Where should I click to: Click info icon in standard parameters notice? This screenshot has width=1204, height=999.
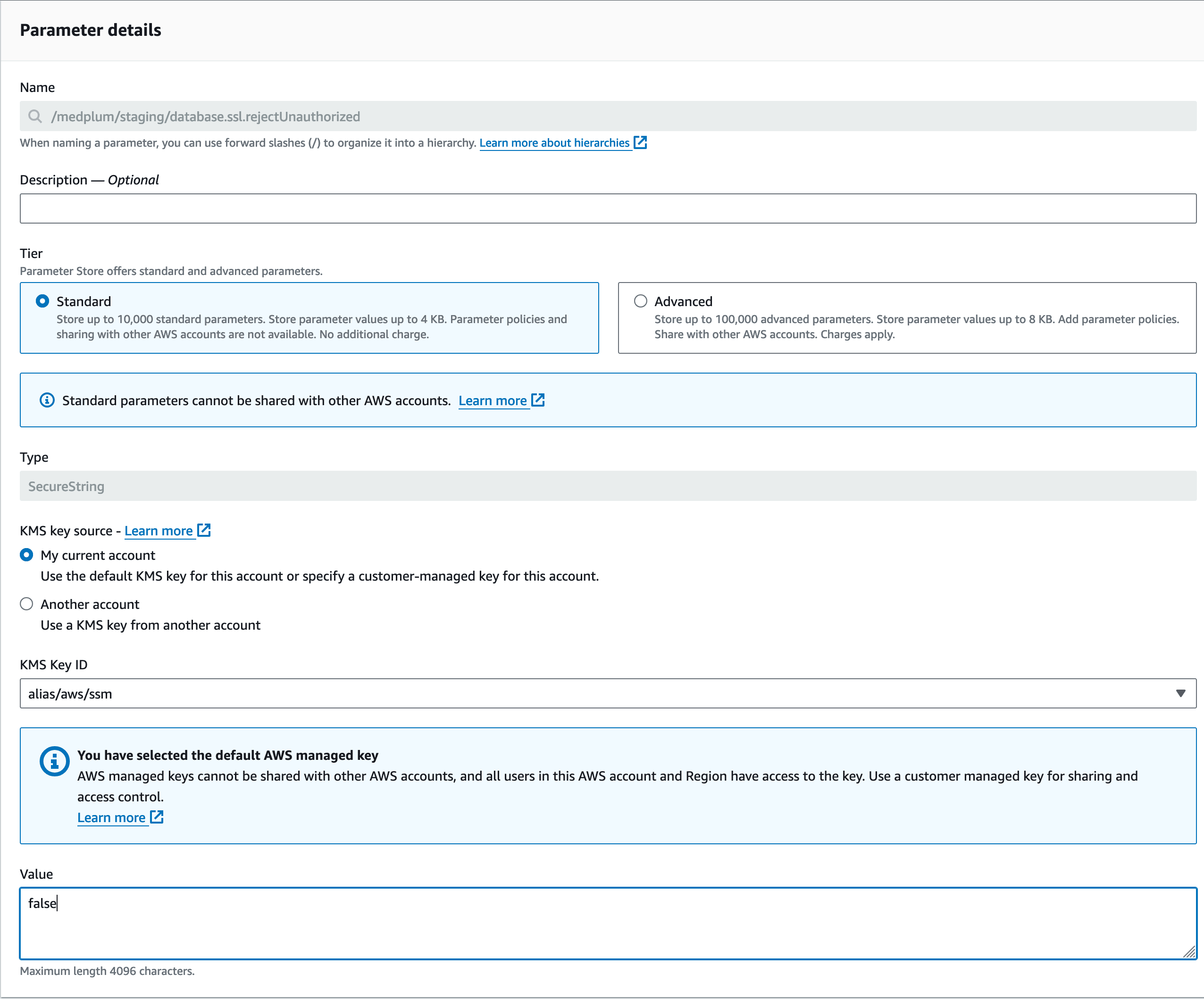click(47, 400)
